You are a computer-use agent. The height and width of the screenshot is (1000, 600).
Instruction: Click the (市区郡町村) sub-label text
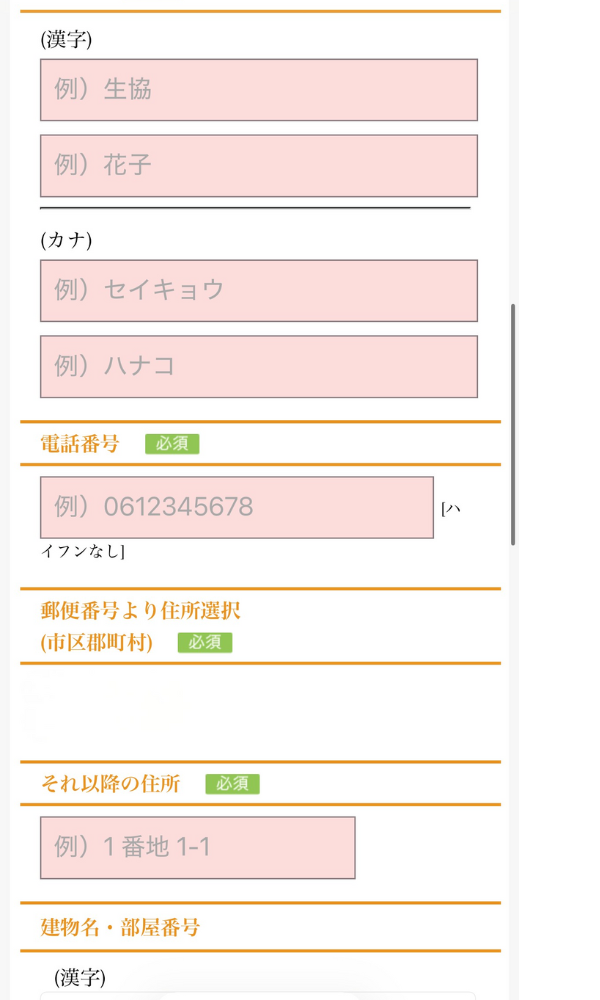(x=97, y=643)
